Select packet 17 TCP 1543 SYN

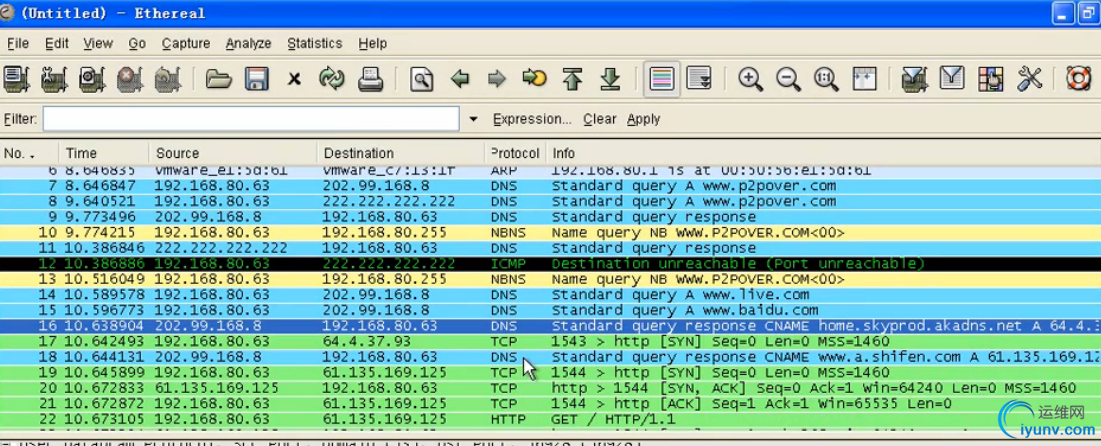(550, 341)
